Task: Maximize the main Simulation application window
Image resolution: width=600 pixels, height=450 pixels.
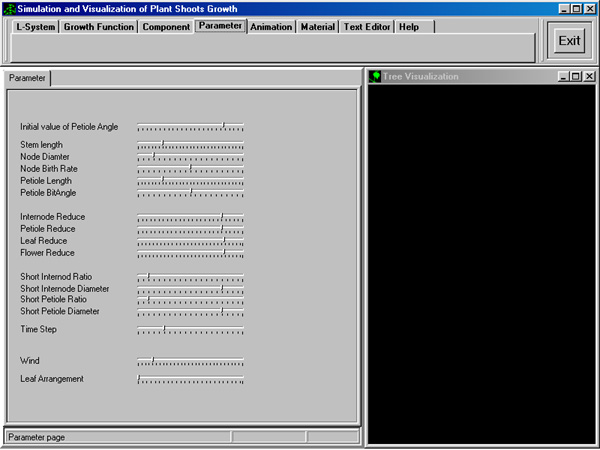Action: tap(576, 9)
